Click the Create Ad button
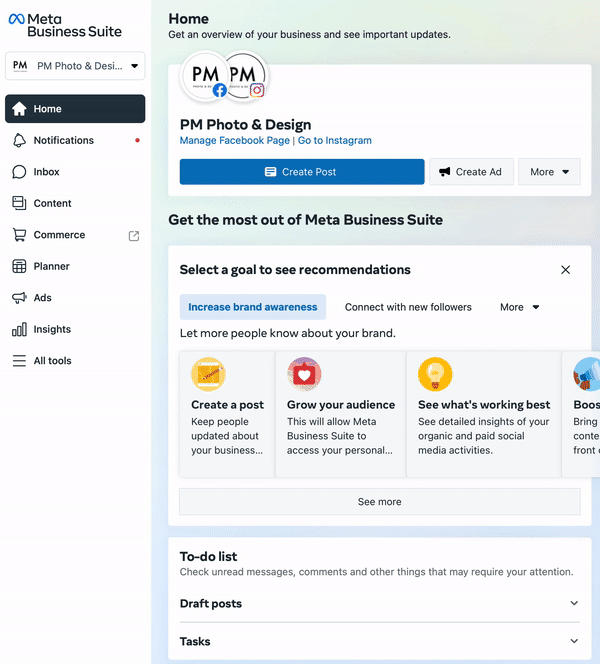The height and width of the screenshot is (664, 600). pyautogui.click(x=471, y=172)
